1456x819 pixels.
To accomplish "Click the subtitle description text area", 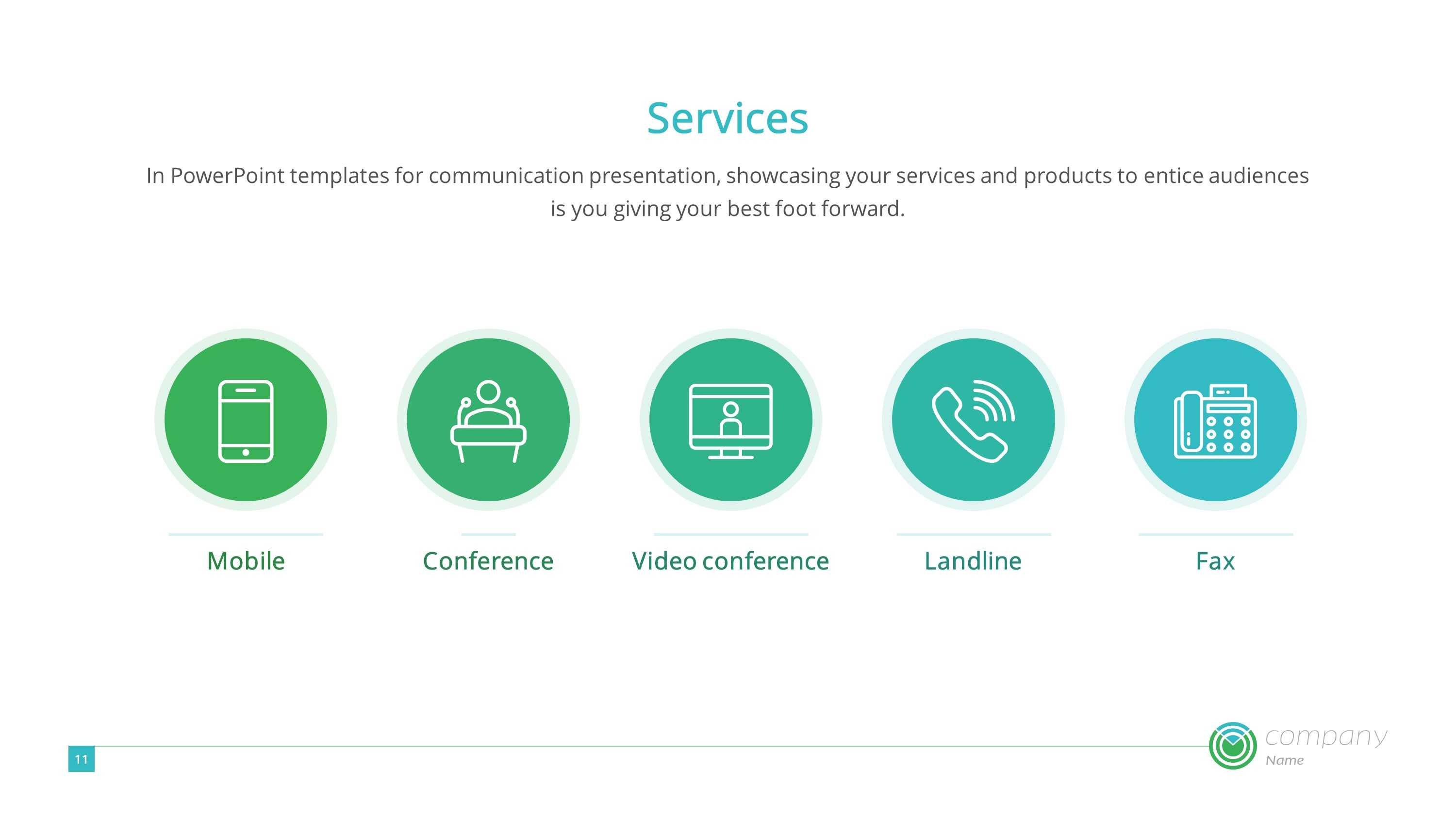I will pyautogui.click(x=727, y=192).
